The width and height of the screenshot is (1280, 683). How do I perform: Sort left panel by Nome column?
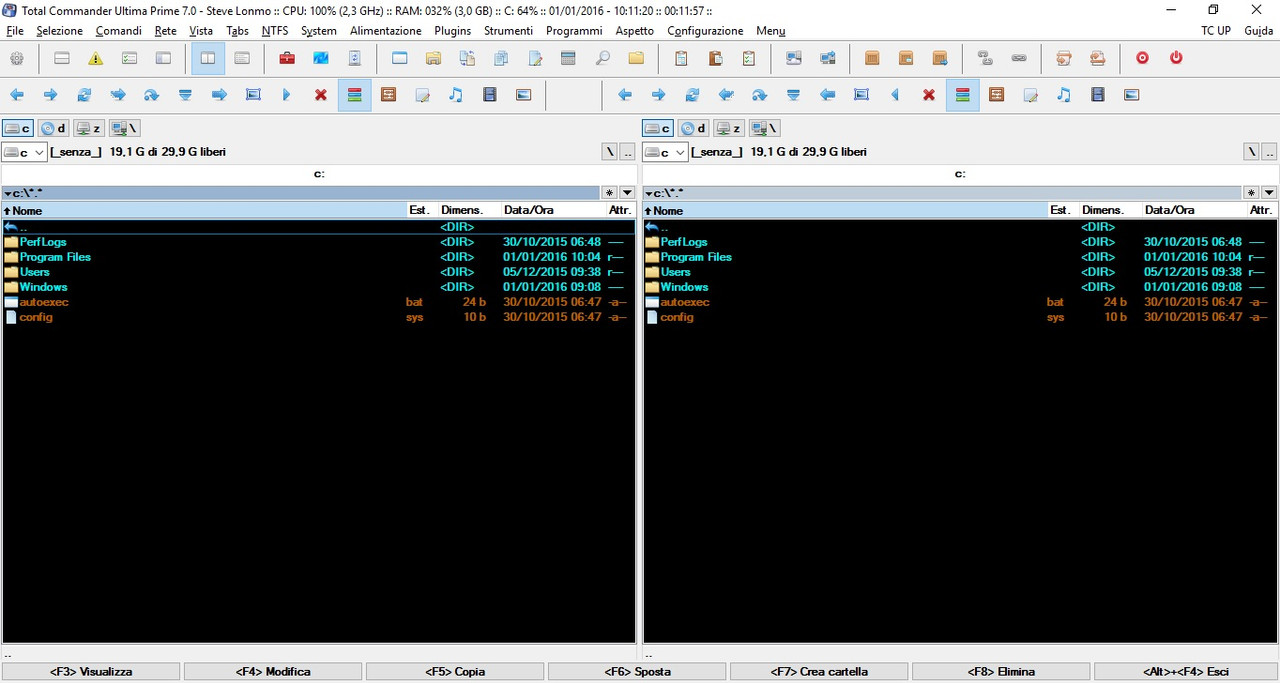(x=204, y=210)
